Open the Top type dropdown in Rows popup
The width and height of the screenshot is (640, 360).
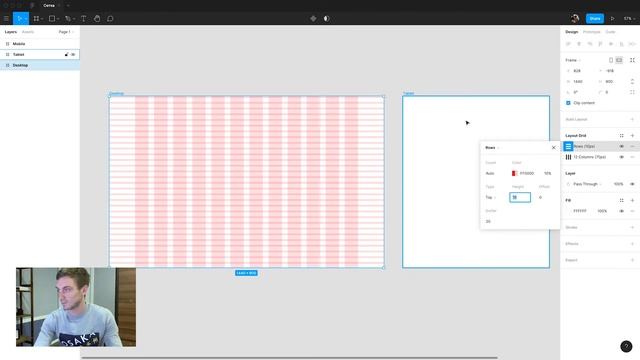[x=491, y=198]
